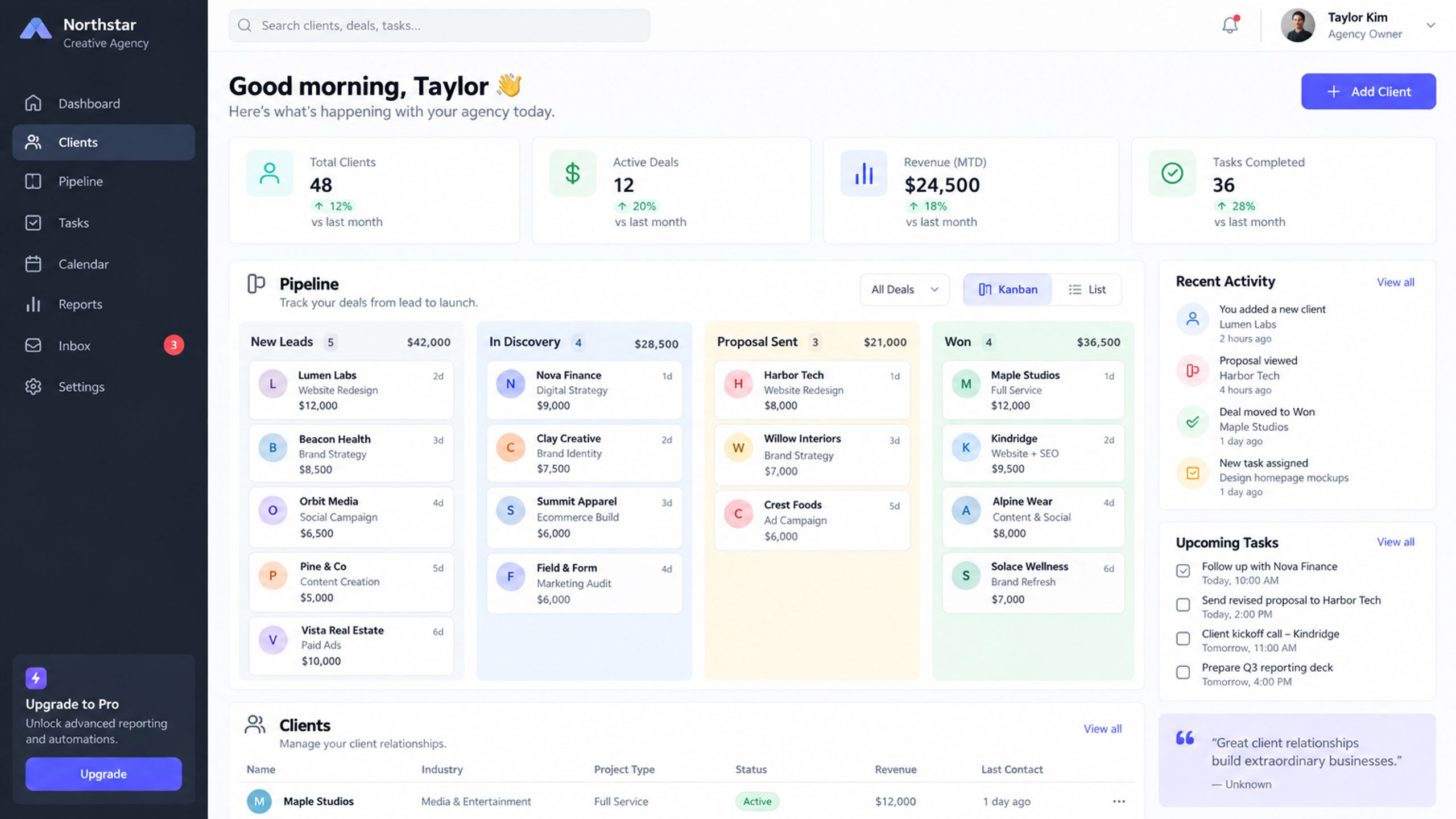1456x819 pixels.
Task: Open Settings in the sidebar
Action: click(x=104, y=387)
